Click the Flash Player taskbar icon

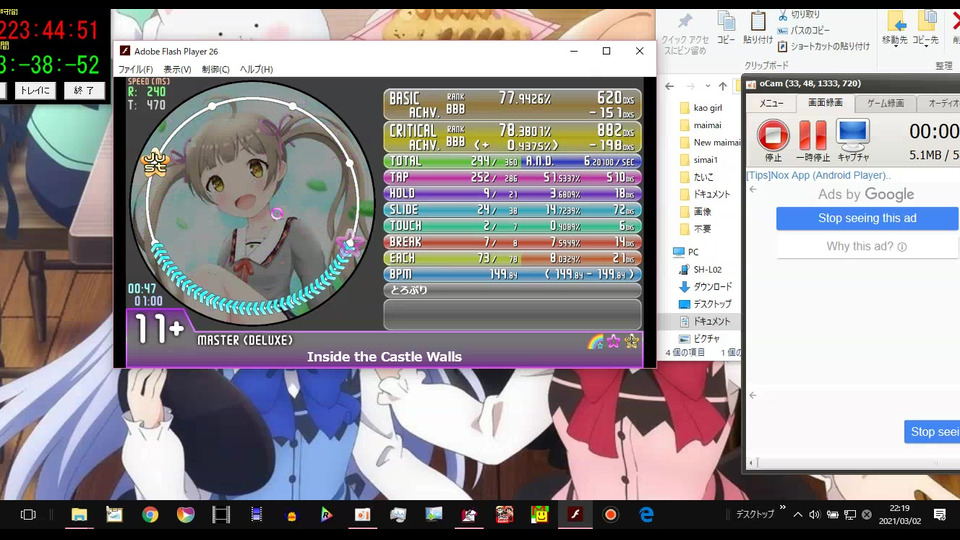pos(575,515)
